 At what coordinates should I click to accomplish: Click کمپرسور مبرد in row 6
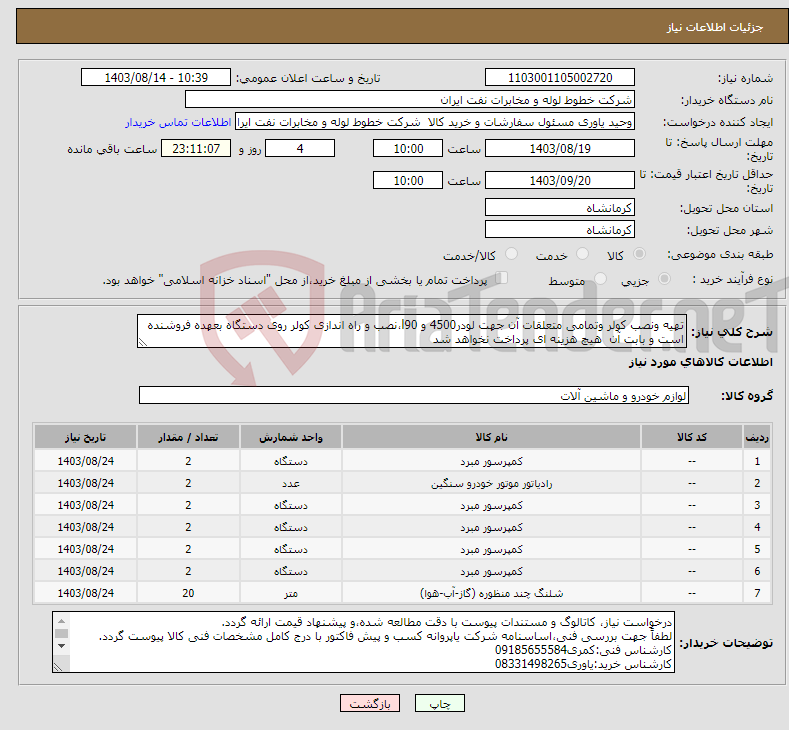(492, 572)
